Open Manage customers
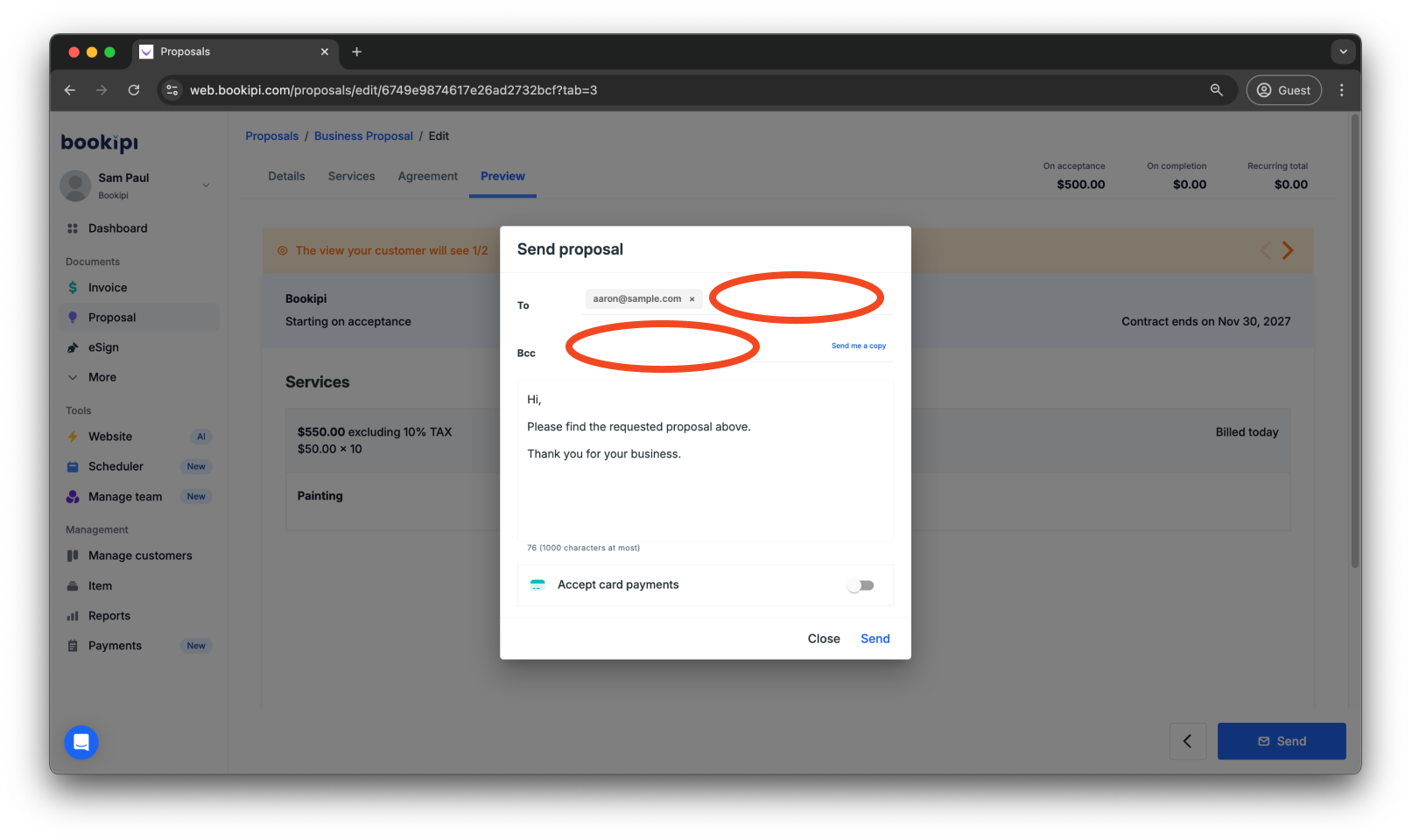 click(x=139, y=555)
